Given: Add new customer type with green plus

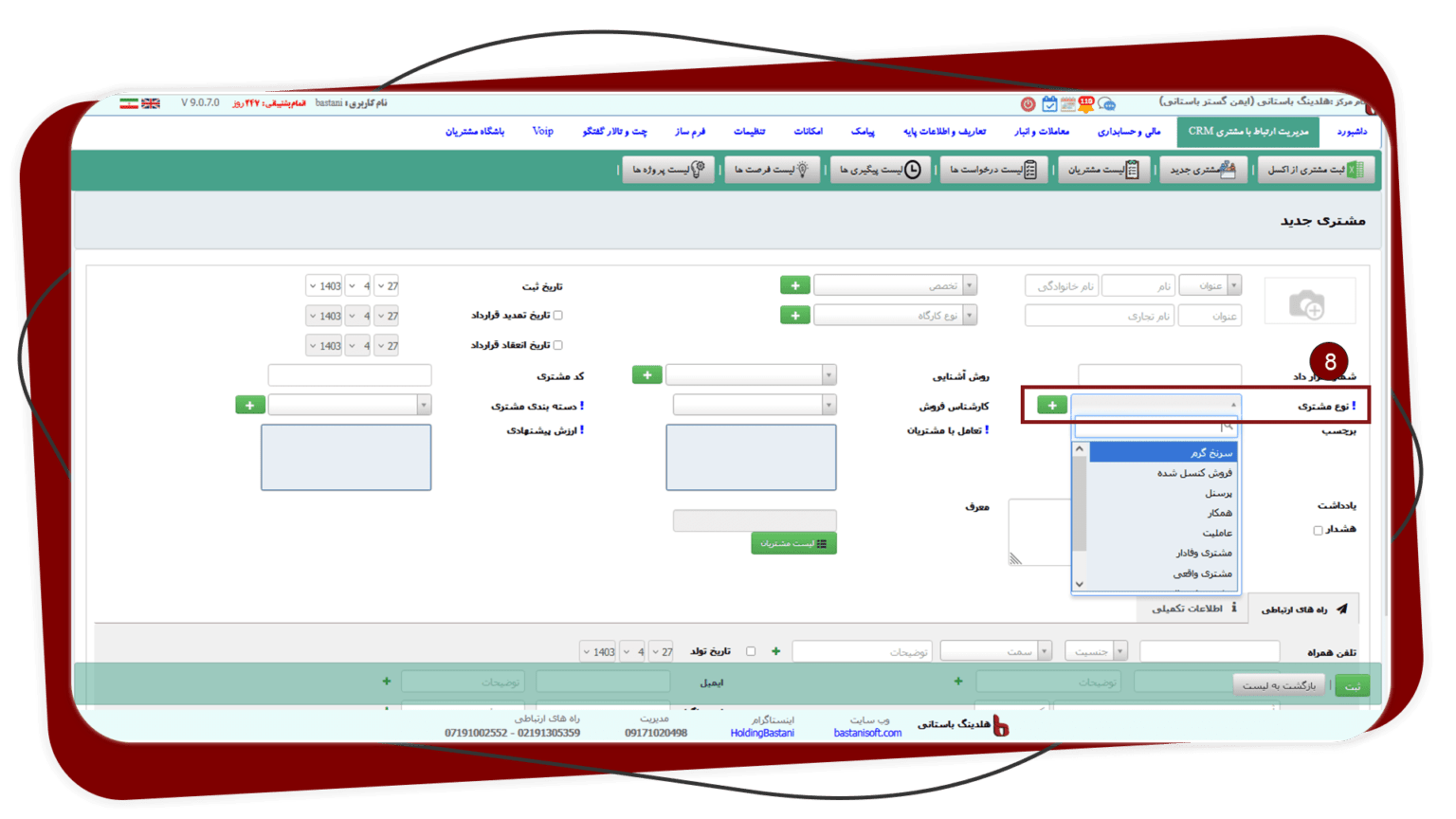Looking at the screenshot, I should tap(1052, 405).
